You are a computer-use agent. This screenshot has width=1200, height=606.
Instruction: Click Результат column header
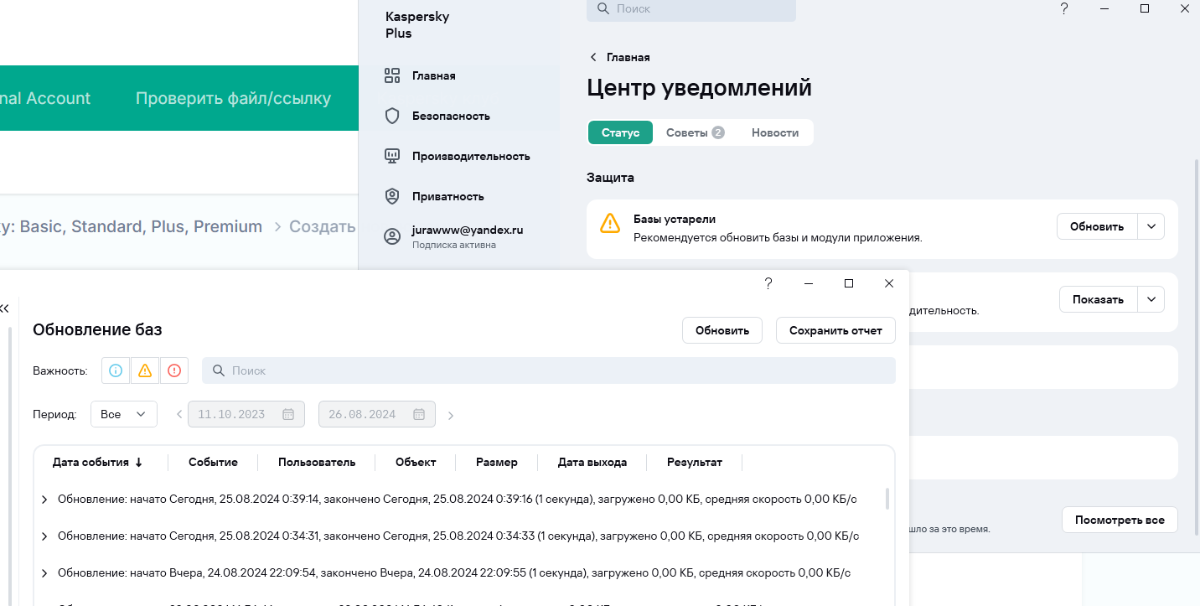click(x=695, y=463)
